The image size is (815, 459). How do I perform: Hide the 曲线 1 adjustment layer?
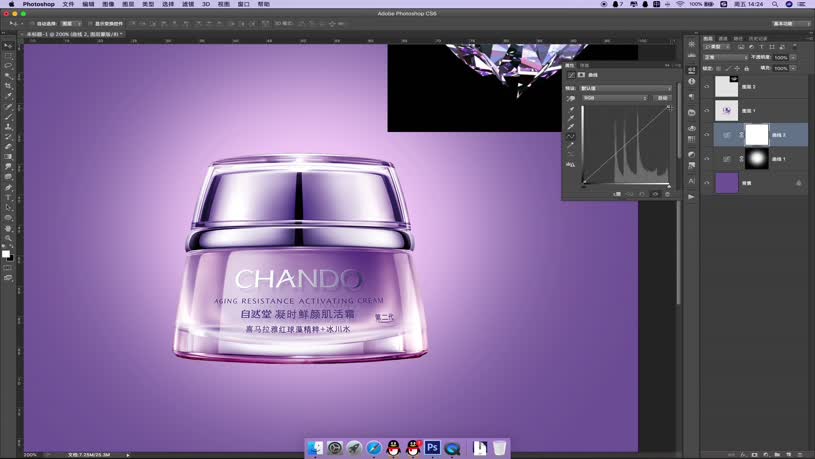[x=706, y=159]
